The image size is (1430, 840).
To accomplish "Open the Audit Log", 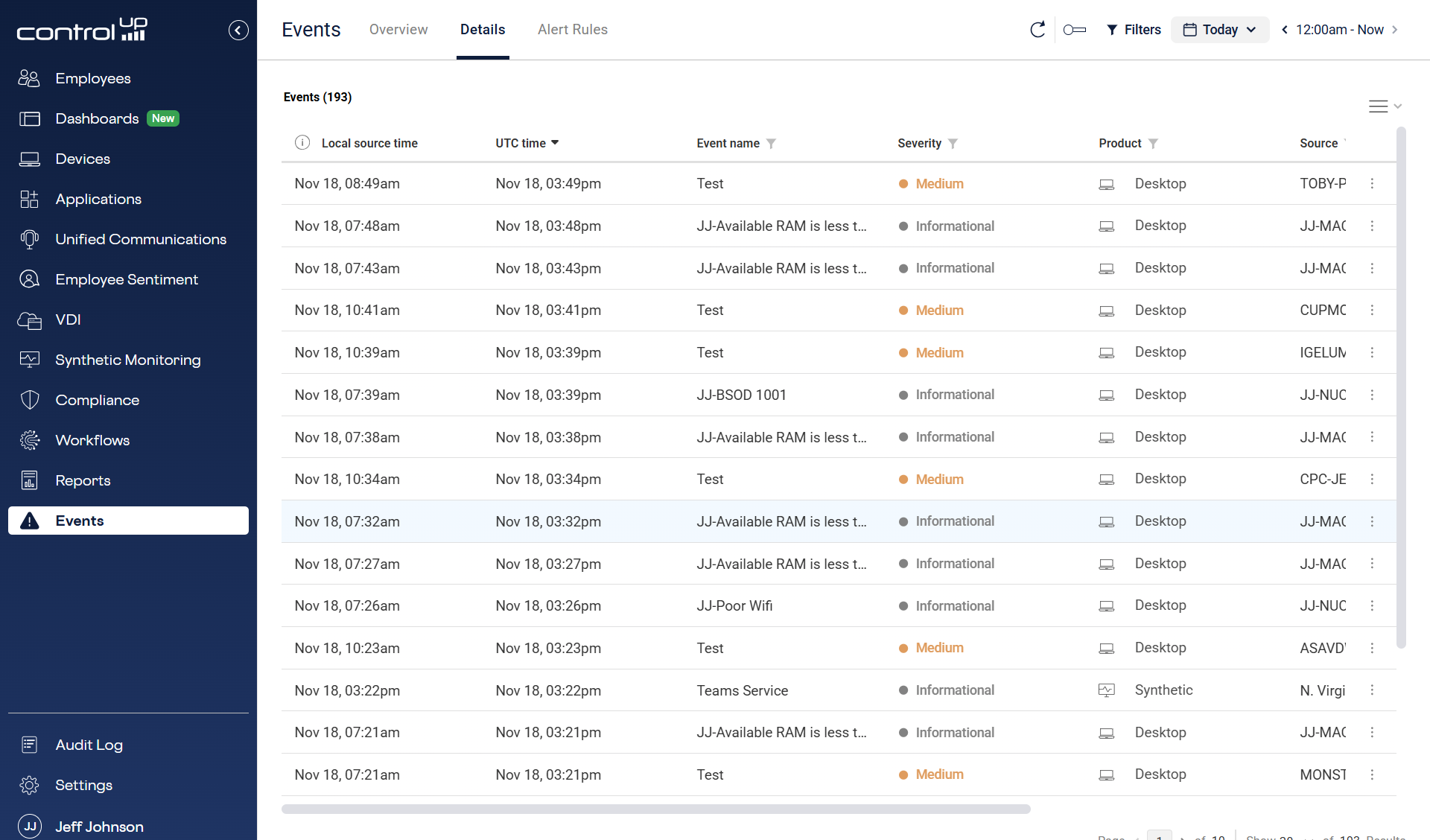I will click(x=89, y=744).
